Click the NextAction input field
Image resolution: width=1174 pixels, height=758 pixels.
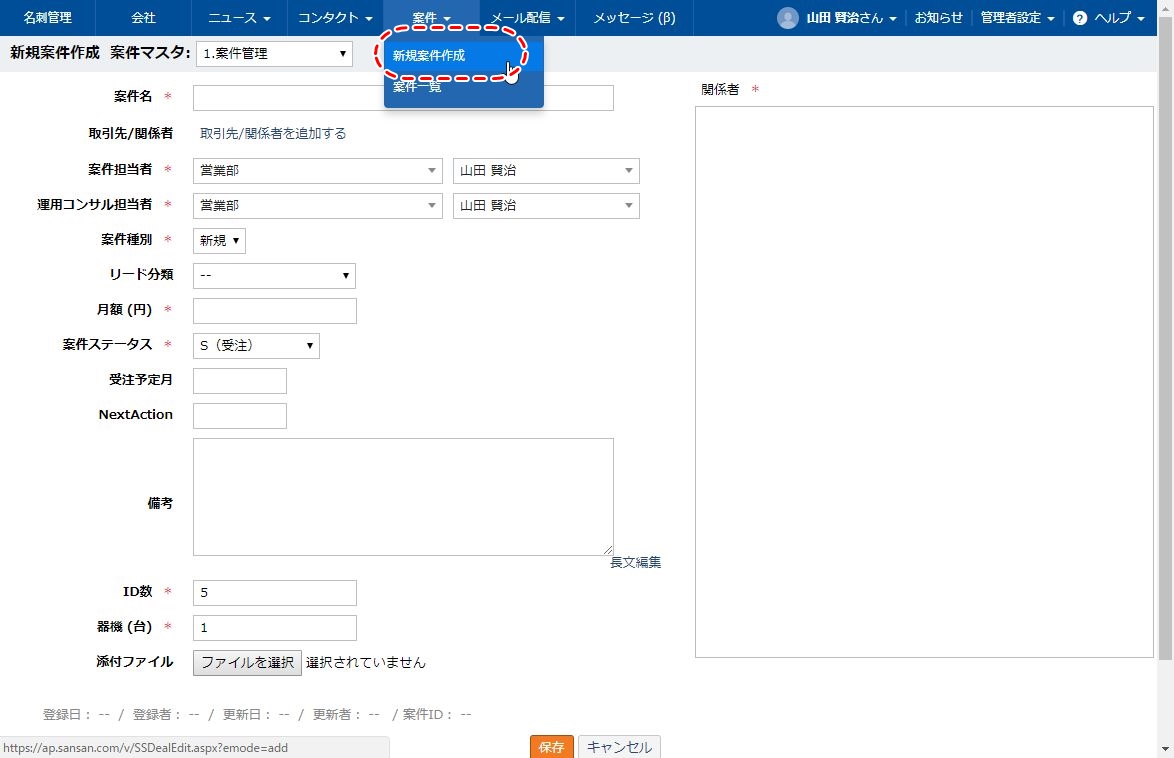[240, 416]
